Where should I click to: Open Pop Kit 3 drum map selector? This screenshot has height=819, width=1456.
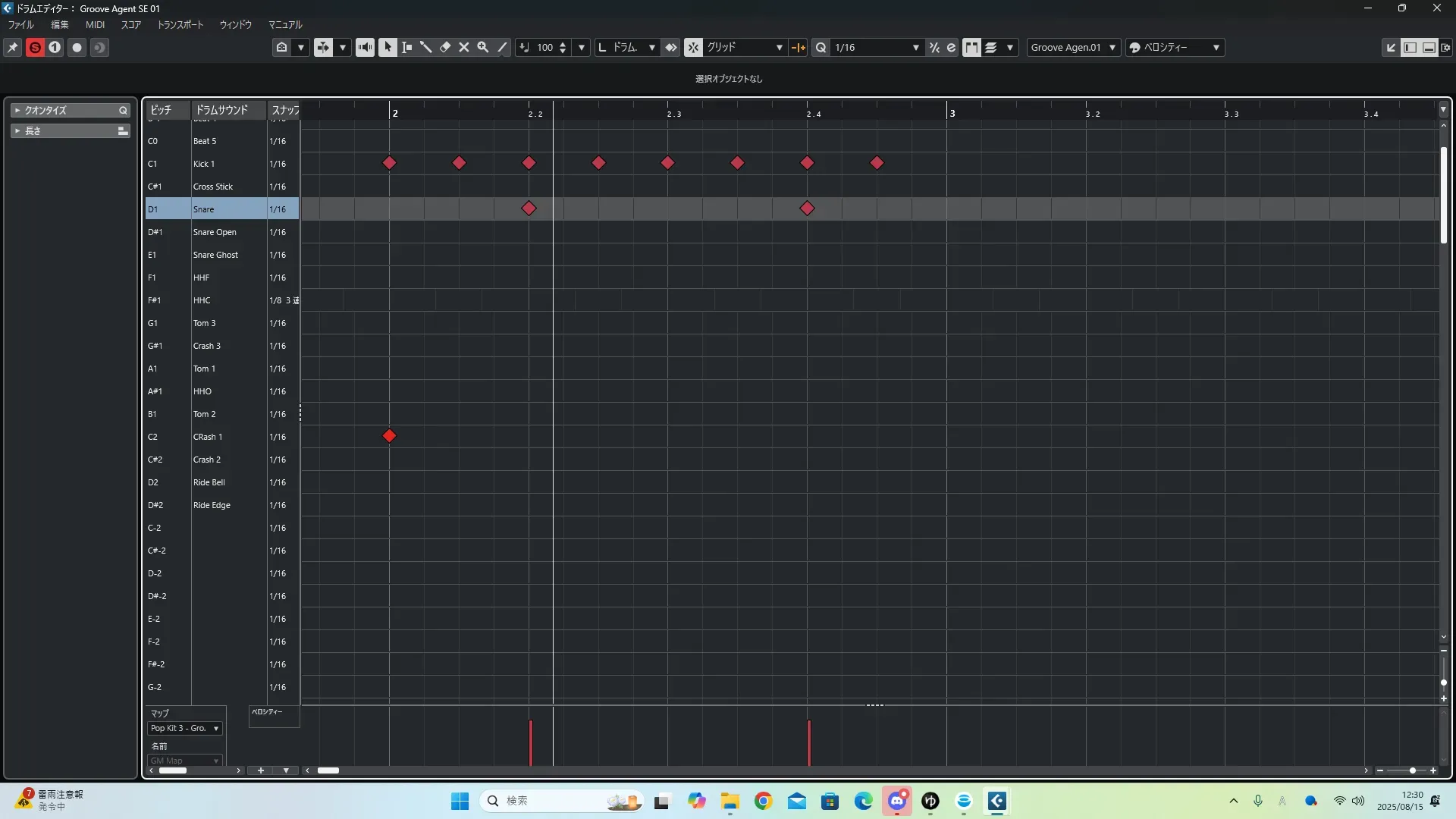click(x=185, y=728)
